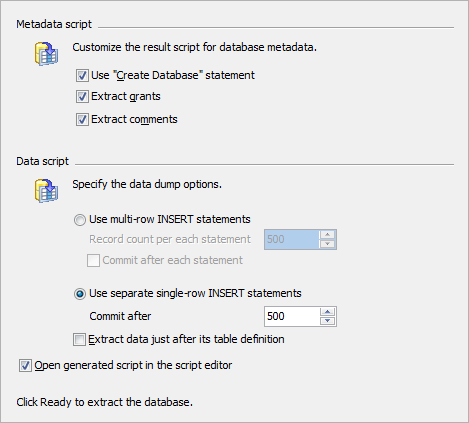Uncheck Use "Create Database" statement
The image size is (469, 423).
[x=82, y=75]
